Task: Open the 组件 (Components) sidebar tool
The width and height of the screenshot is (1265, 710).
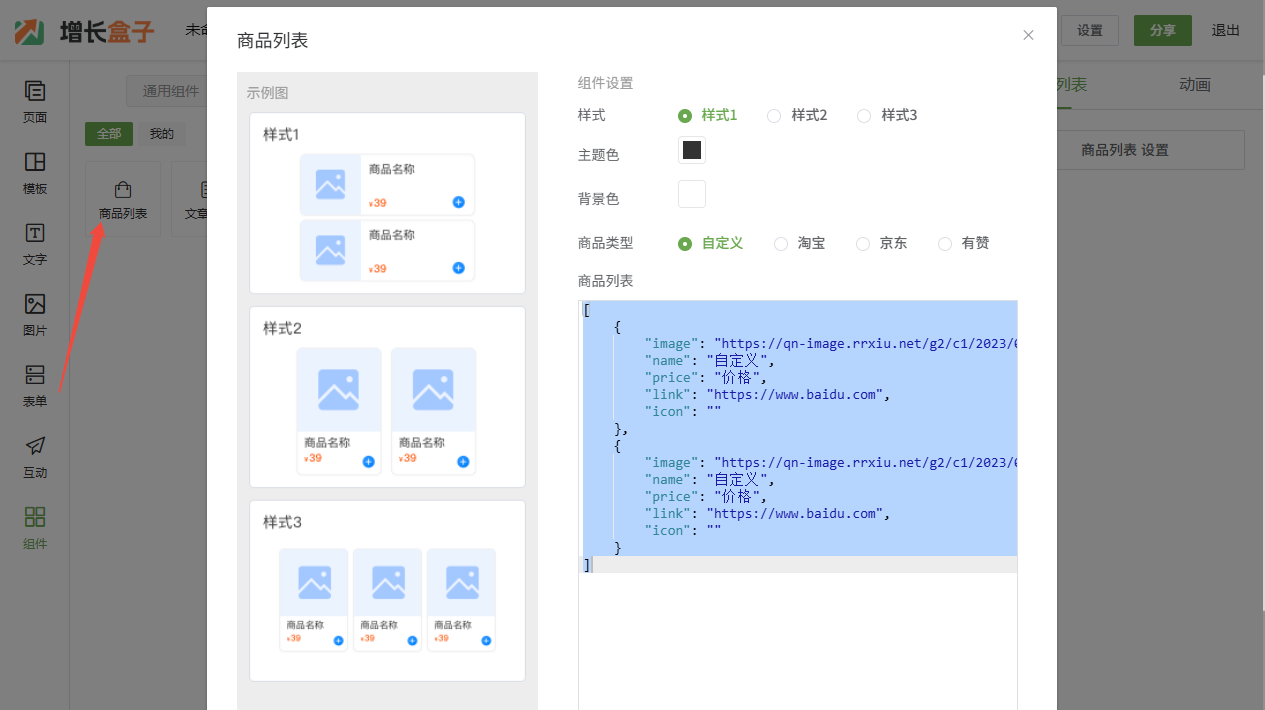Action: (35, 528)
